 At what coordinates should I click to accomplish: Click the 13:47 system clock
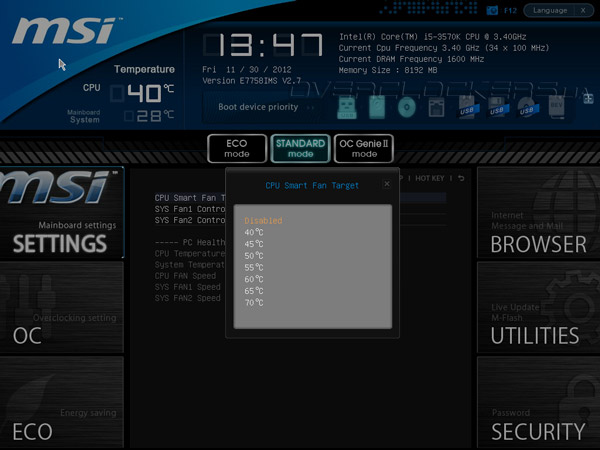[263, 45]
